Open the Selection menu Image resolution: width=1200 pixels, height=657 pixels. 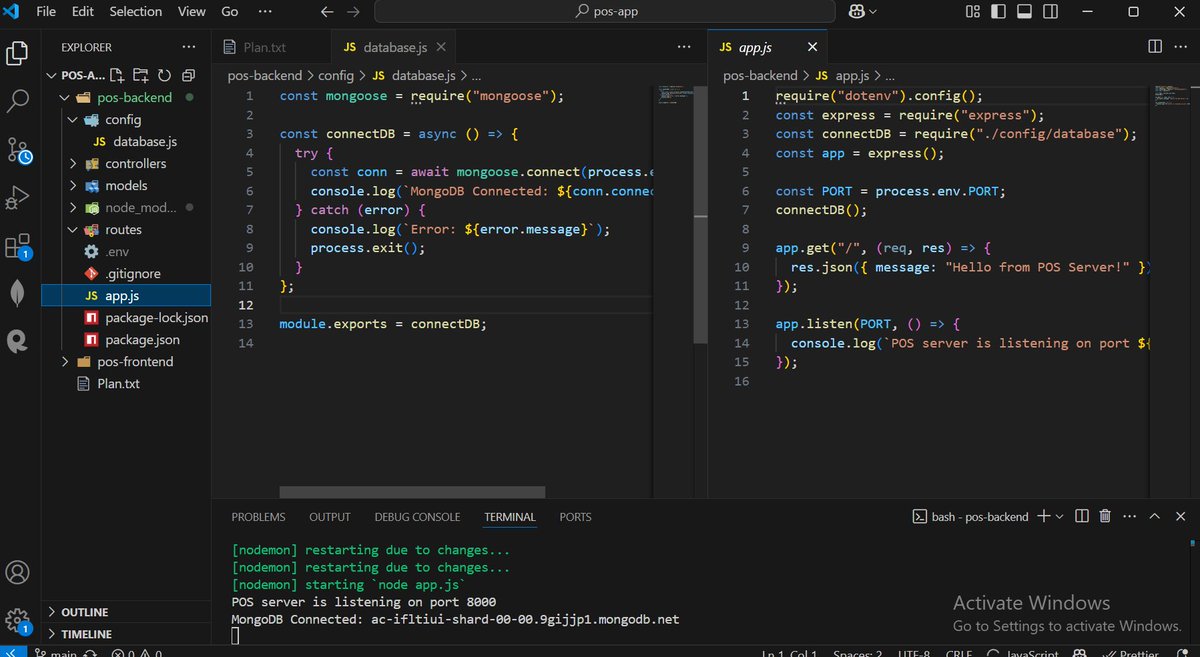coord(135,12)
